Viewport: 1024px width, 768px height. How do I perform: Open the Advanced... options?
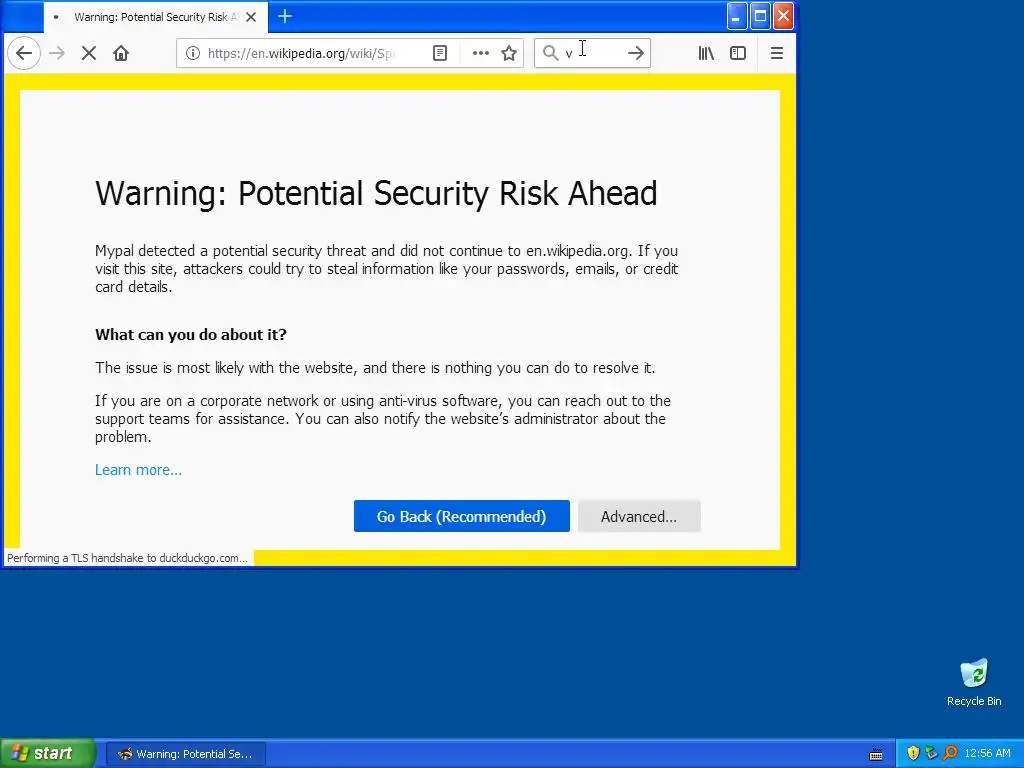pos(639,517)
